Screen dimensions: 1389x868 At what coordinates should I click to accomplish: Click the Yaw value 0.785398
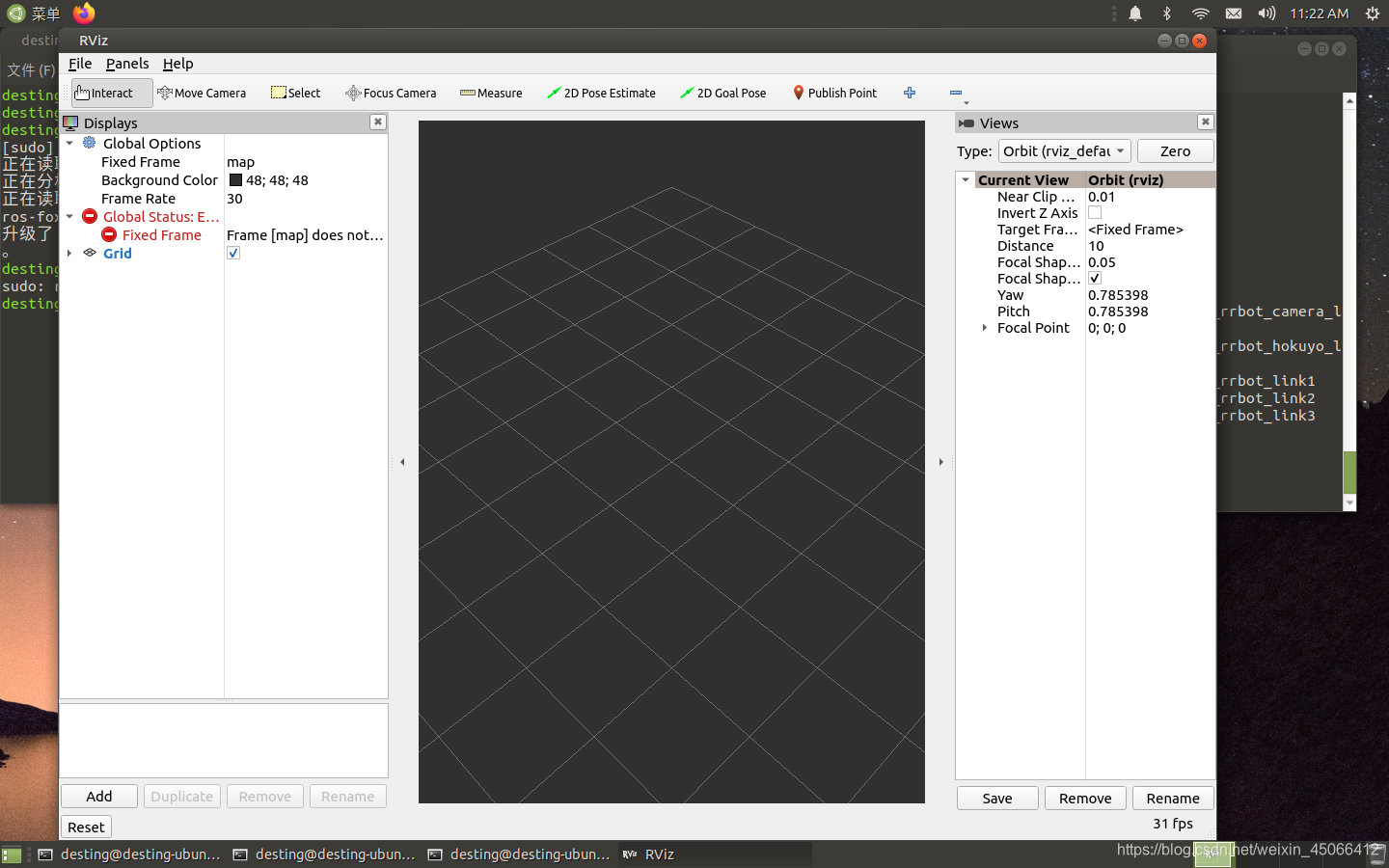pos(1118,295)
